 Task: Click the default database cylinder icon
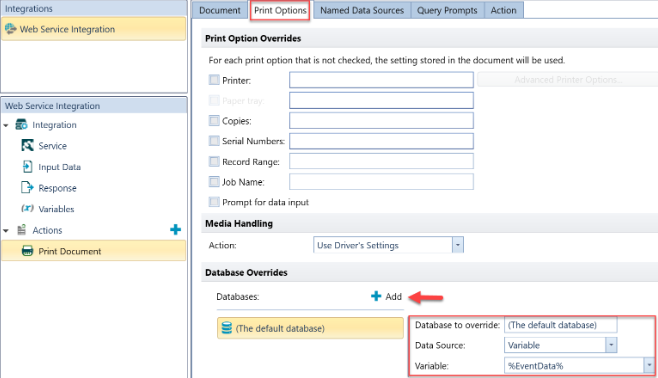click(x=227, y=328)
